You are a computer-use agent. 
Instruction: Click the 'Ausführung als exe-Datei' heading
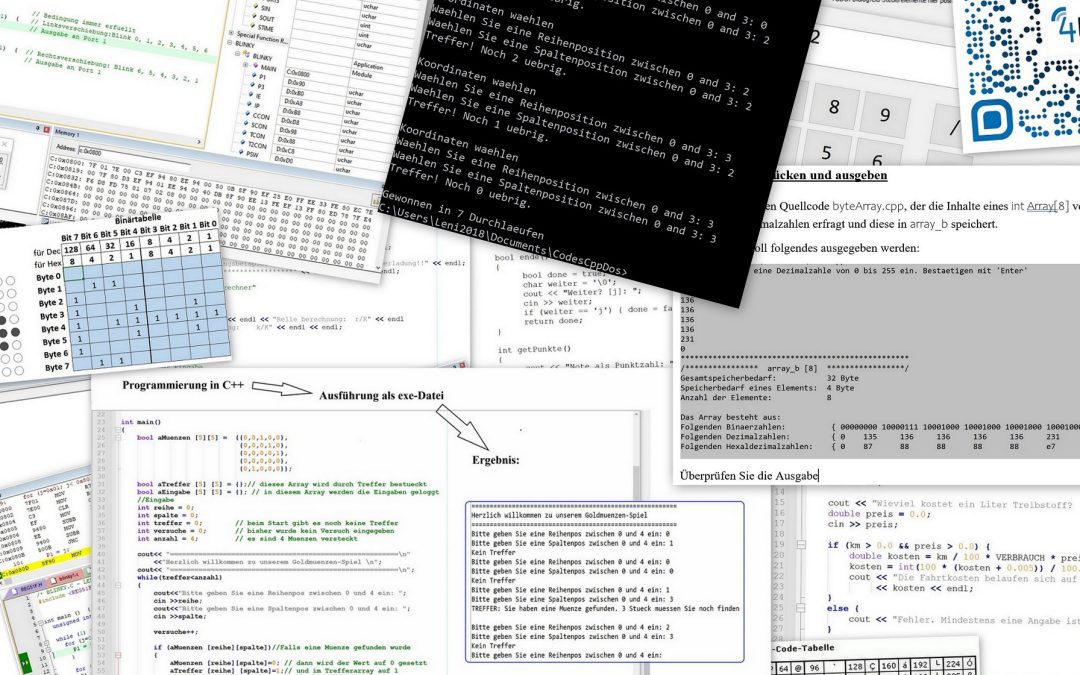pyautogui.click(x=381, y=395)
